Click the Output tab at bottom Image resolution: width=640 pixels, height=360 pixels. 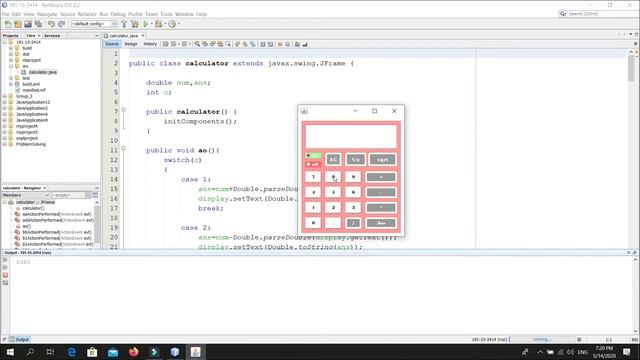pos(19,340)
